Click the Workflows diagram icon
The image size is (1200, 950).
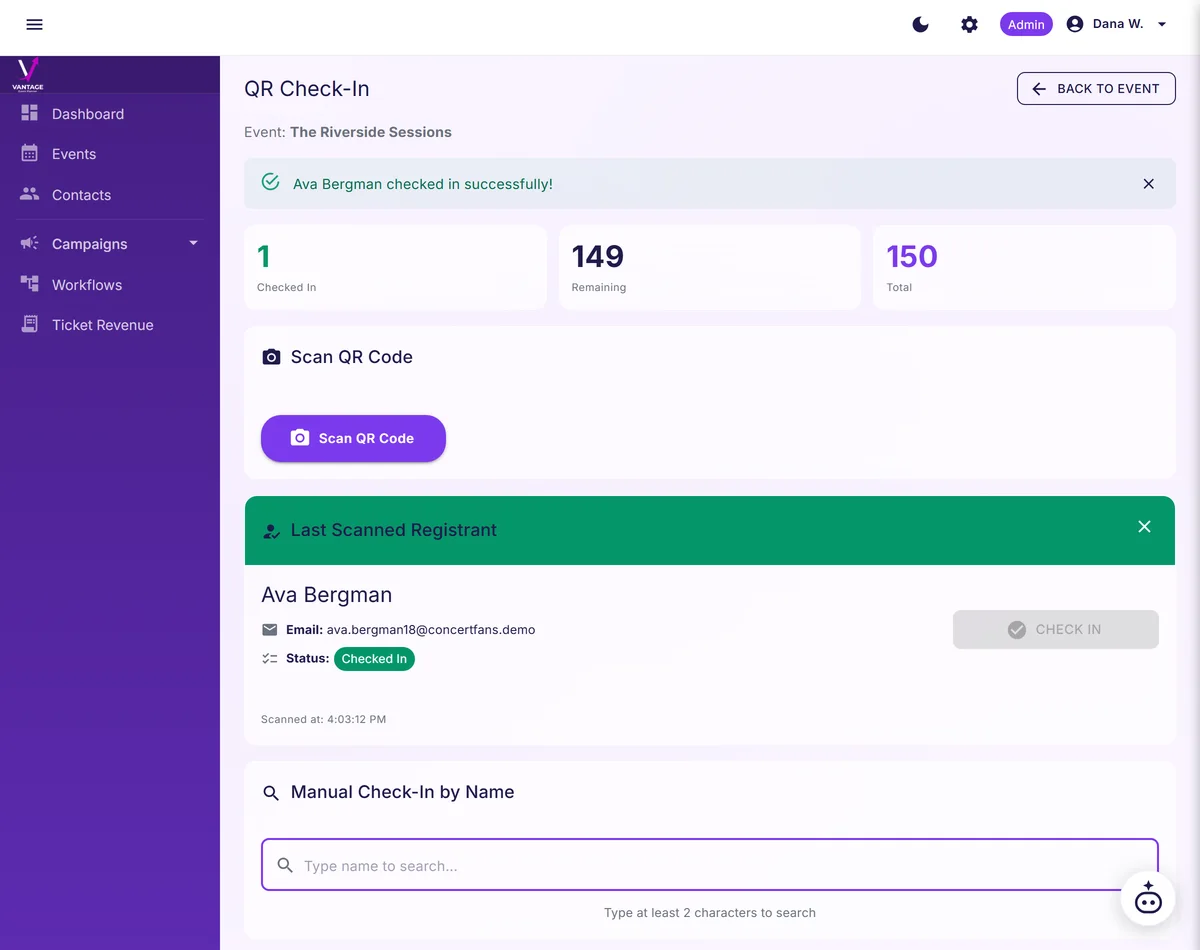click(x=30, y=284)
